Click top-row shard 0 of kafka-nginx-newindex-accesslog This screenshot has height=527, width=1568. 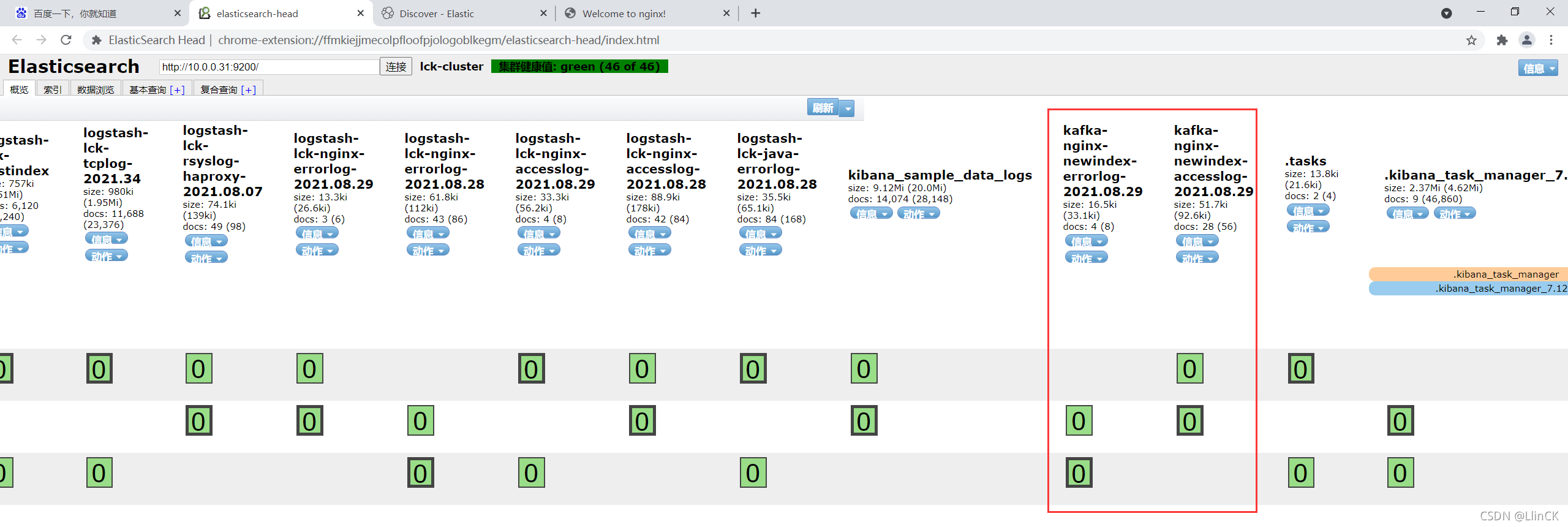[x=1190, y=368]
